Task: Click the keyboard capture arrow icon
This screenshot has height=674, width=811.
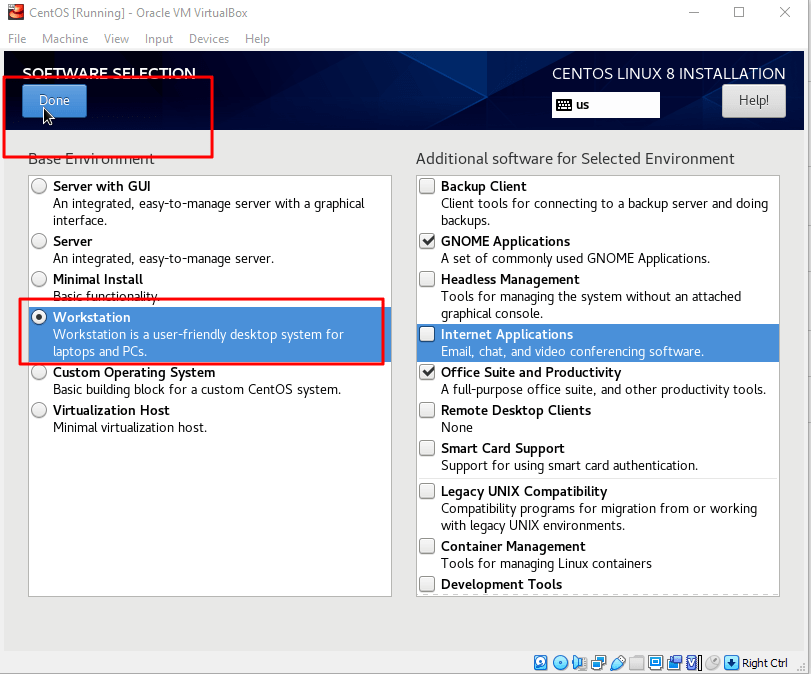Action: pyautogui.click(x=731, y=663)
